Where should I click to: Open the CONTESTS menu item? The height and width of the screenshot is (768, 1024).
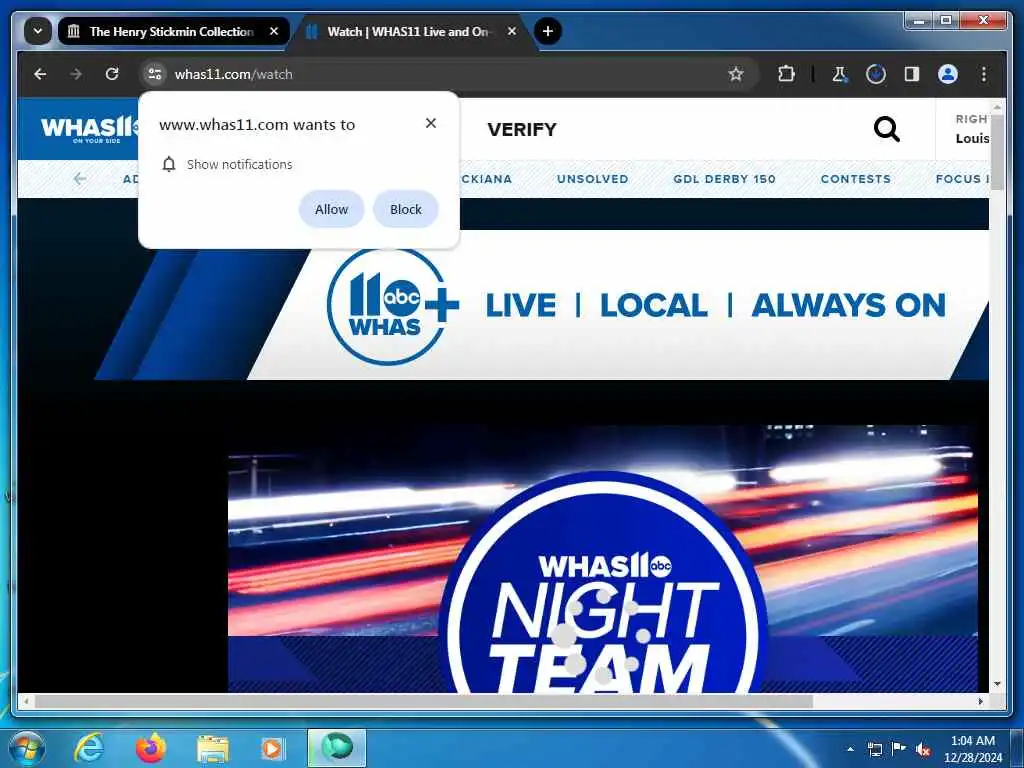856,179
